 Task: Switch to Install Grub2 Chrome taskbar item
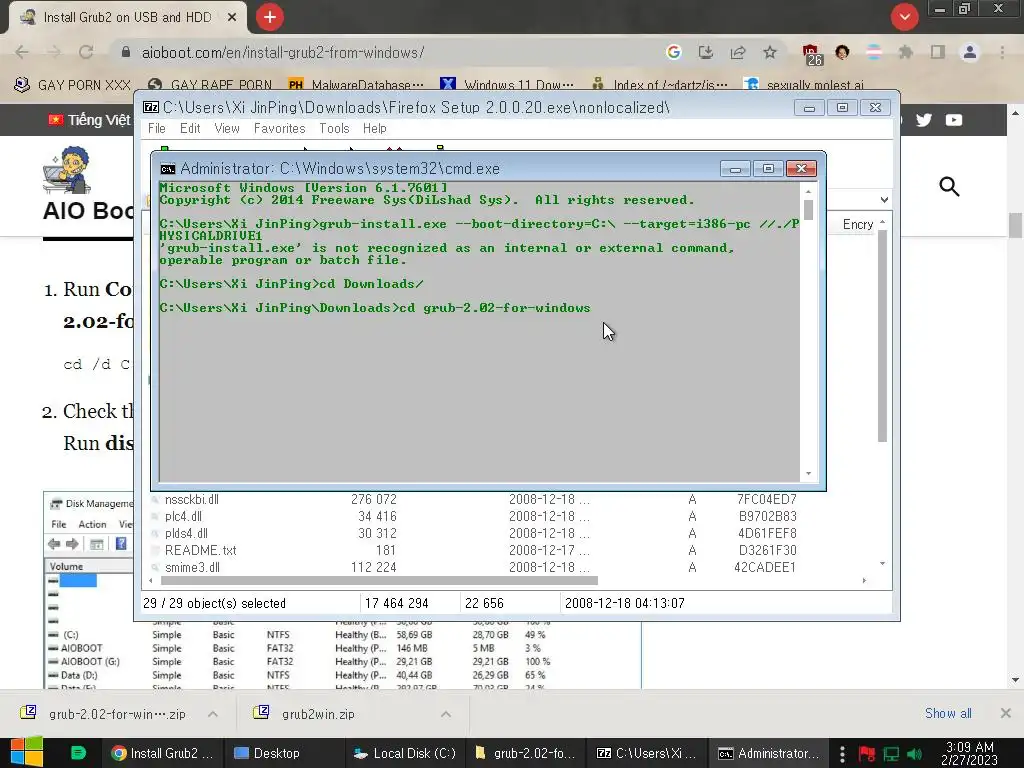click(162, 753)
